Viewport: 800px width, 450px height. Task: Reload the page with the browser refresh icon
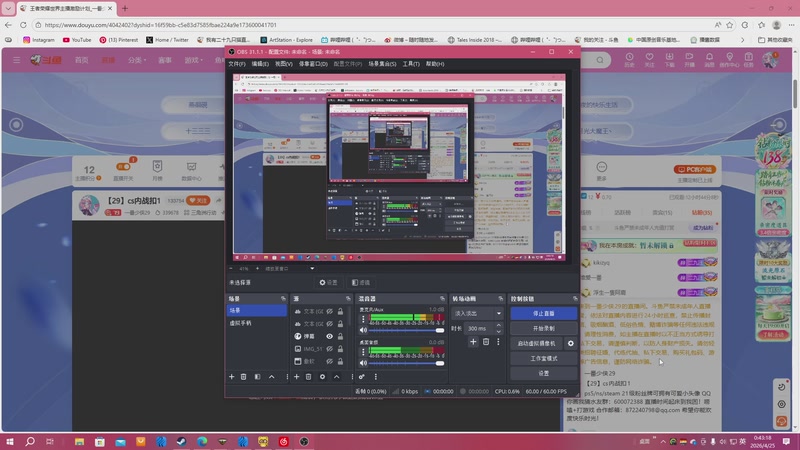[23, 24]
